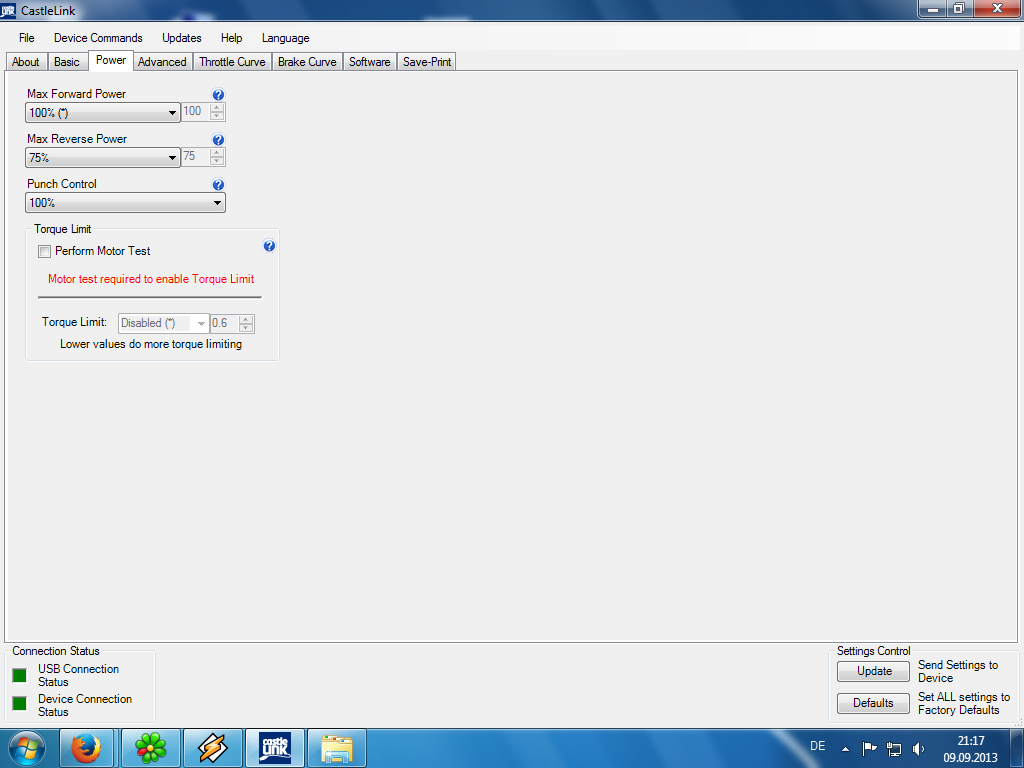Screen dimensions: 1024x768
Task: Launch Firefox from the taskbar
Action: click(87, 748)
